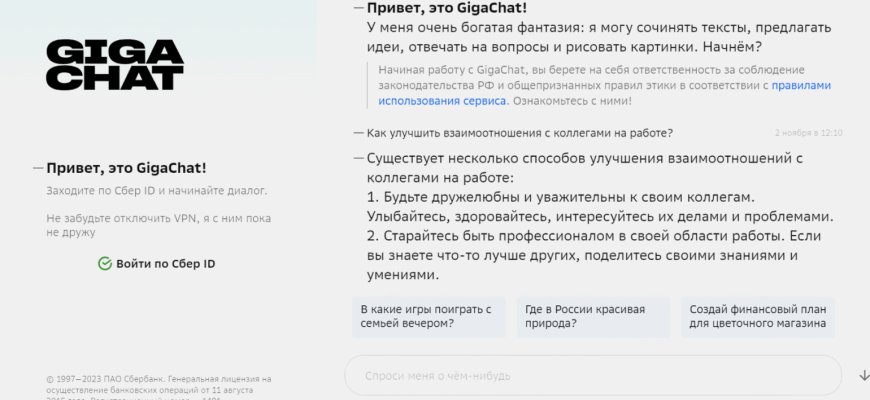Click the "Заходите по Сбер ID" hint text

click(x=156, y=190)
